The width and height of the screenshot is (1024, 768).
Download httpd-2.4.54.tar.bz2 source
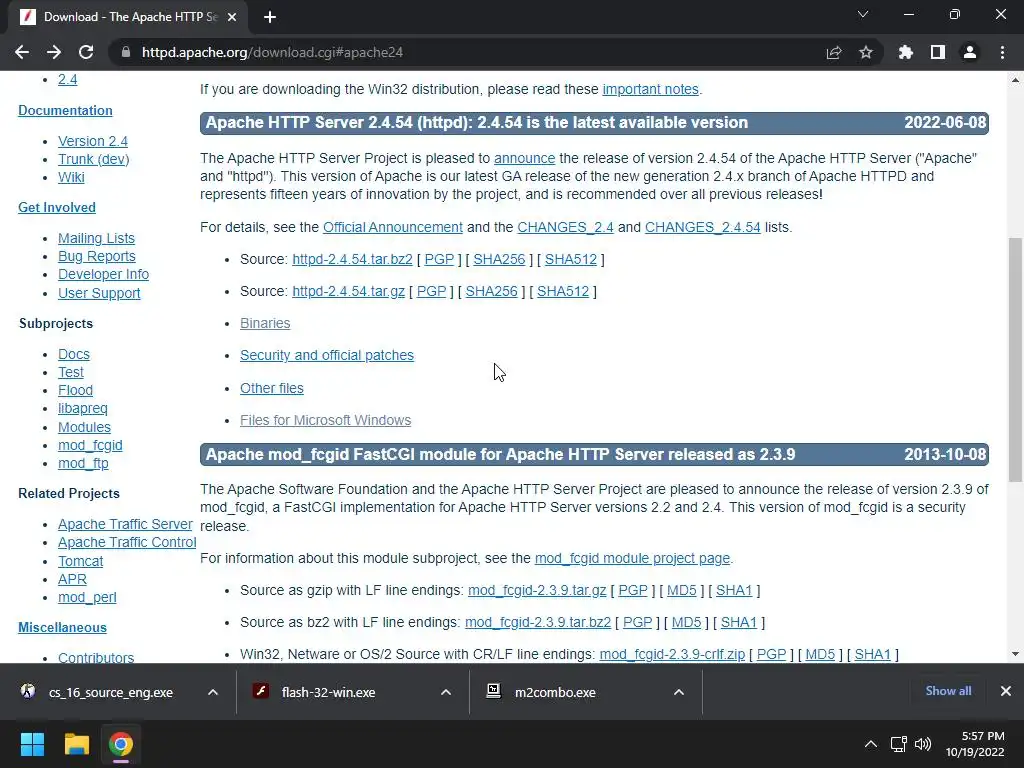352,259
